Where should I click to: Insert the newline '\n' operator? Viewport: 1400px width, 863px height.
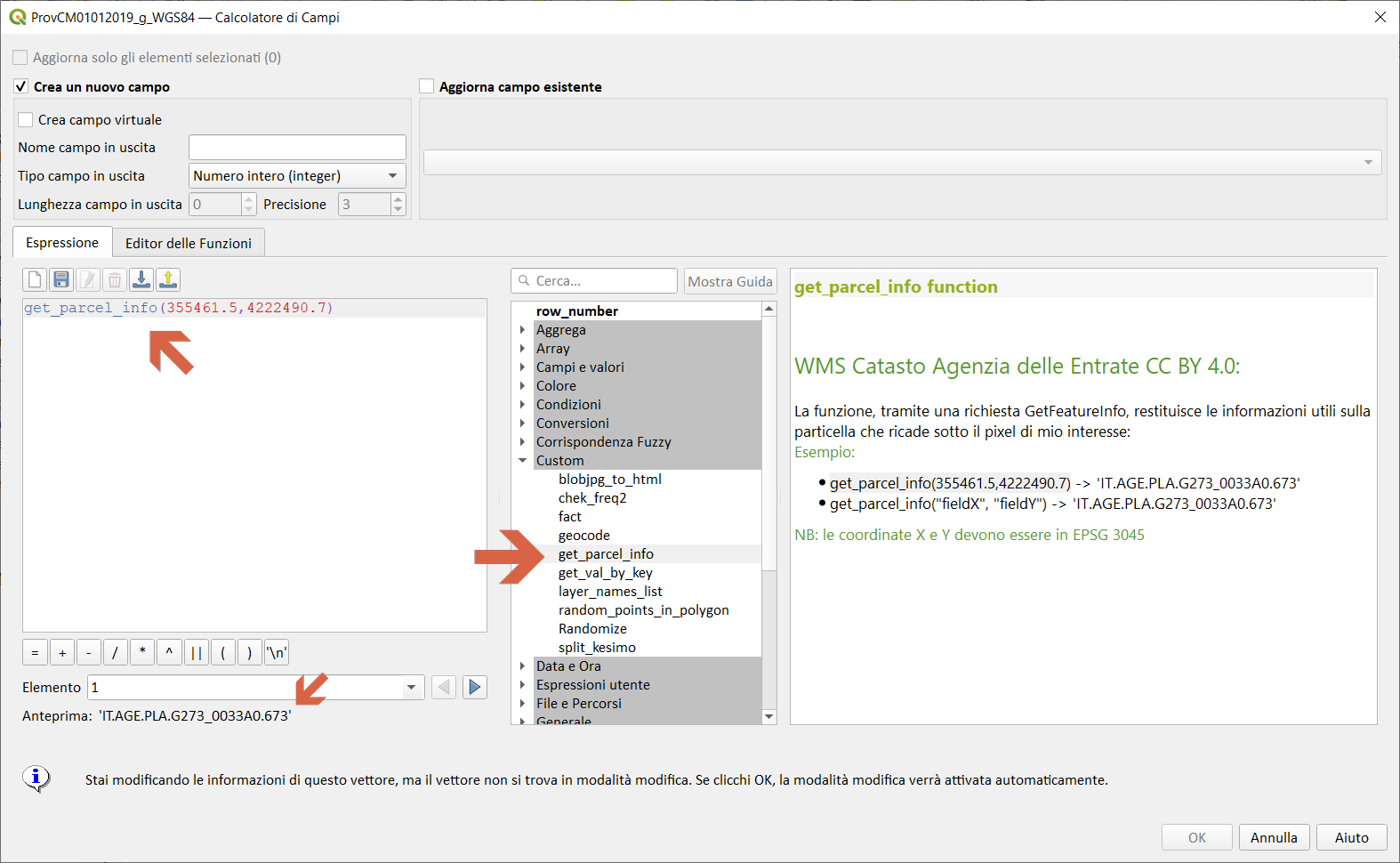[x=277, y=653]
